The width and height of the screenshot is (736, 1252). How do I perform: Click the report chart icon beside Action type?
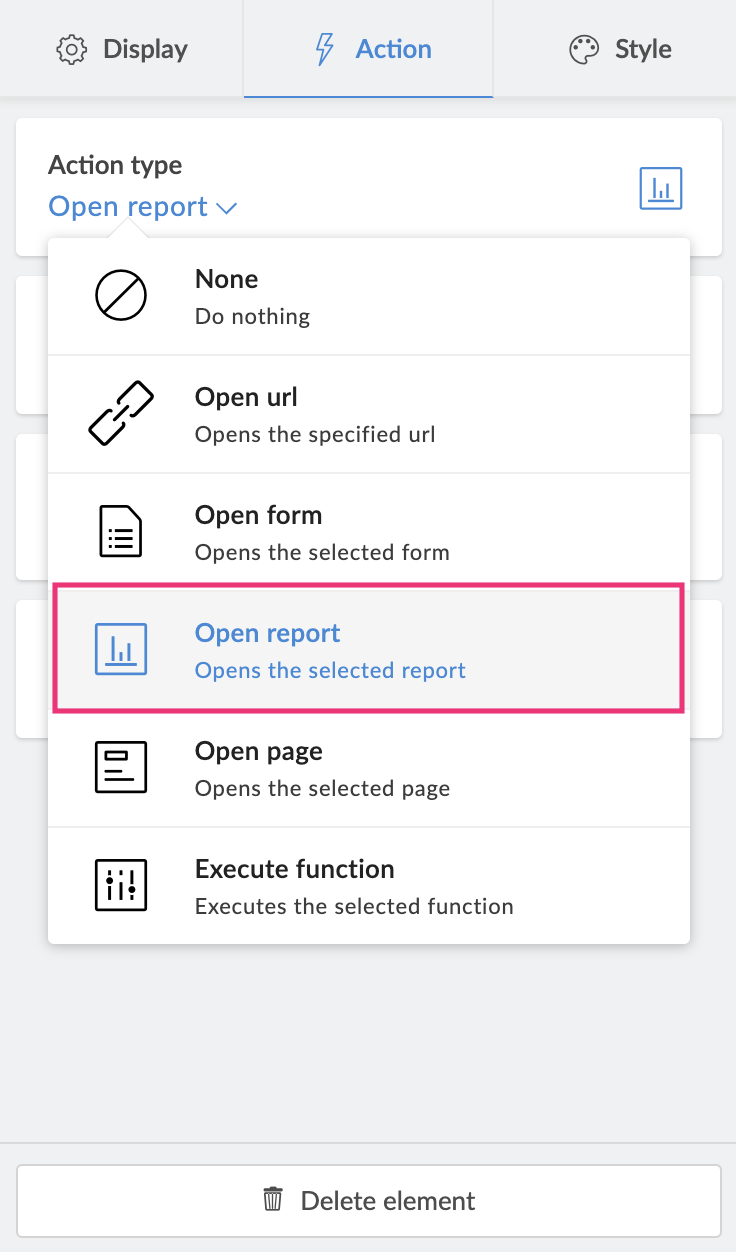(x=660, y=188)
